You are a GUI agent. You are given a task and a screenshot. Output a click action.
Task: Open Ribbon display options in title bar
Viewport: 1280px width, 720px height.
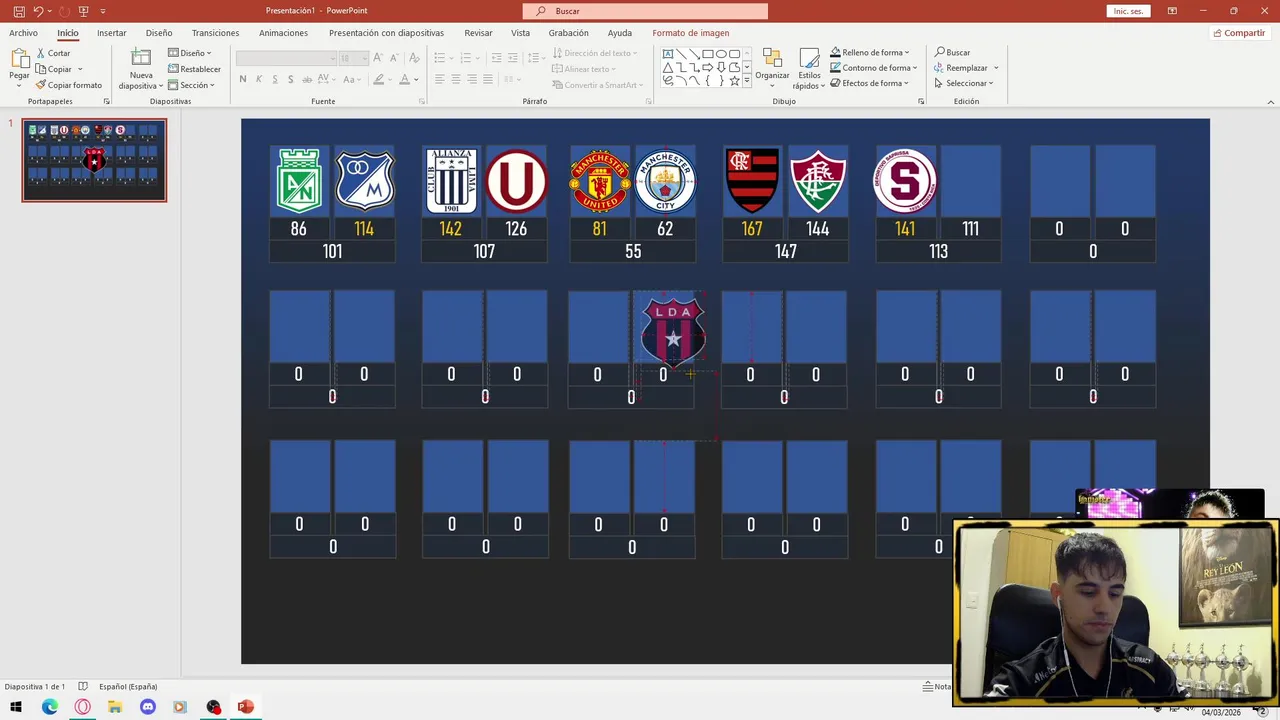point(1172,11)
